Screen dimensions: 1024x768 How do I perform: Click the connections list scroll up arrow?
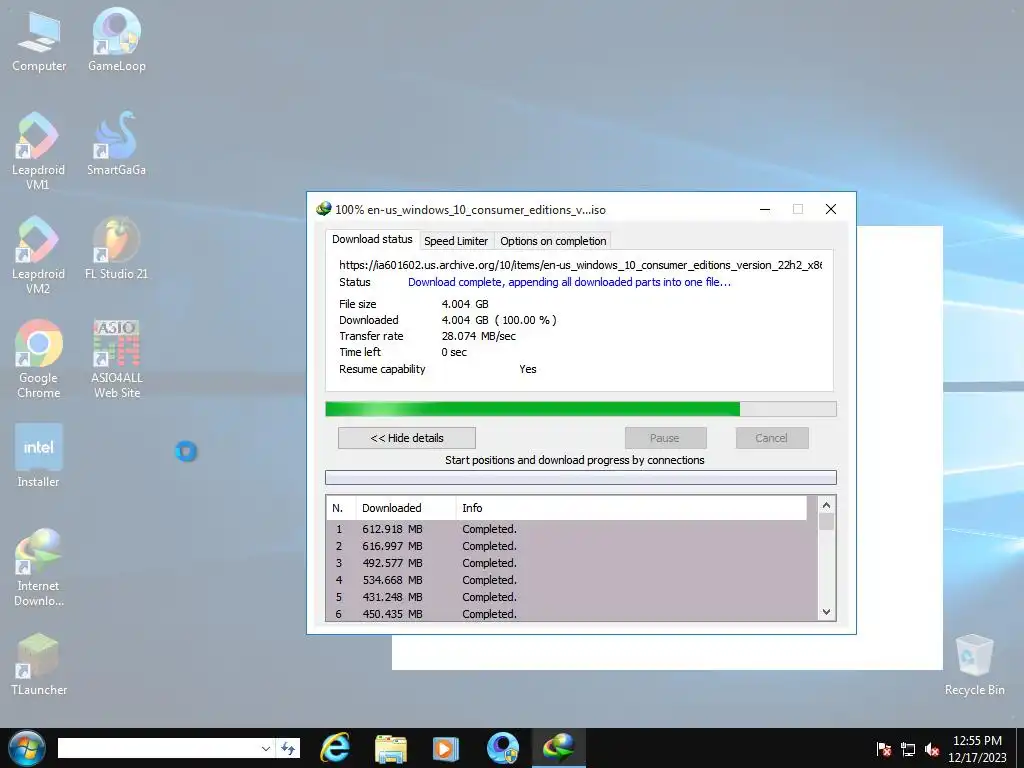pyautogui.click(x=826, y=505)
